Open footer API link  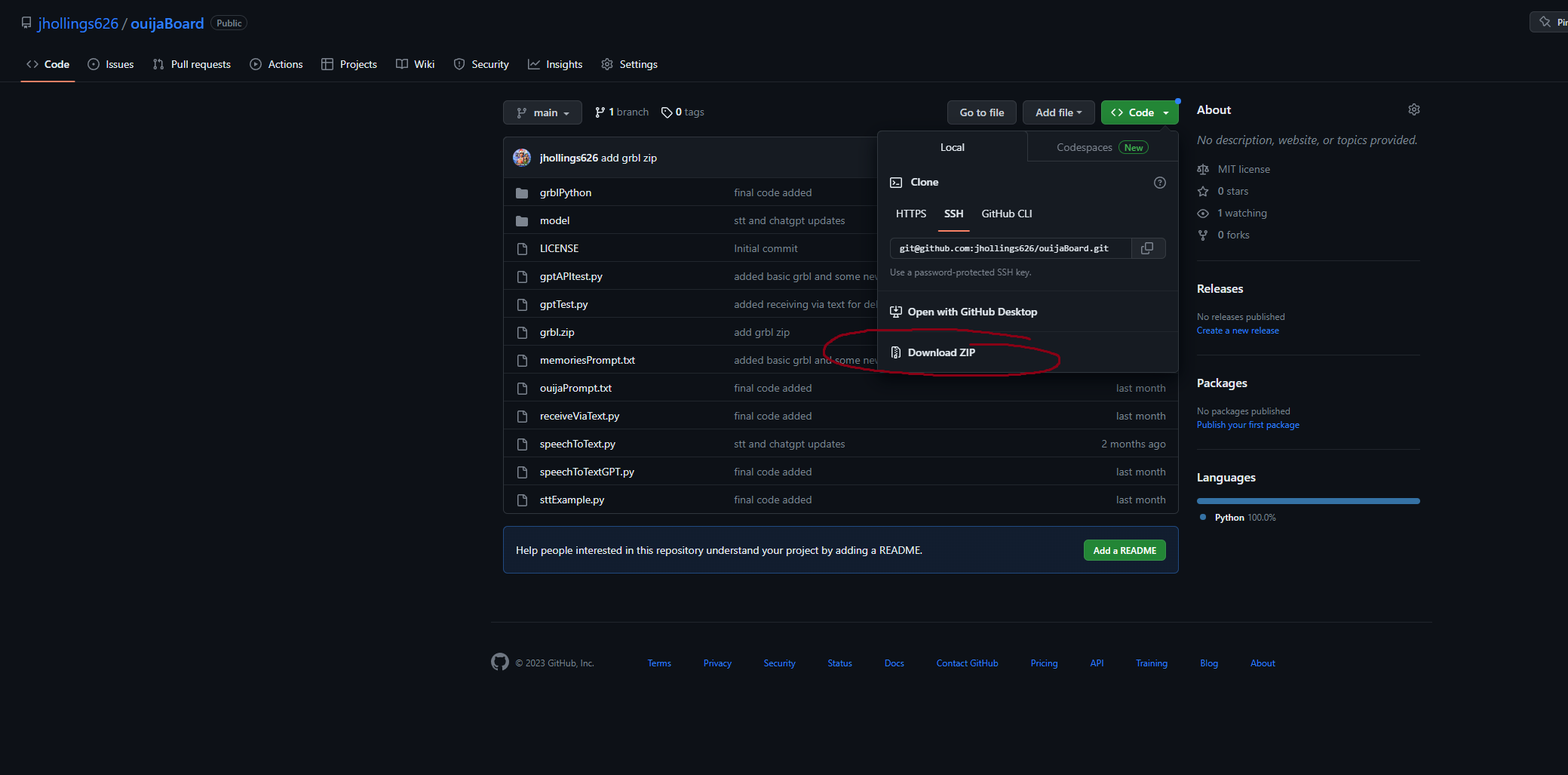[x=1097, y=663]
